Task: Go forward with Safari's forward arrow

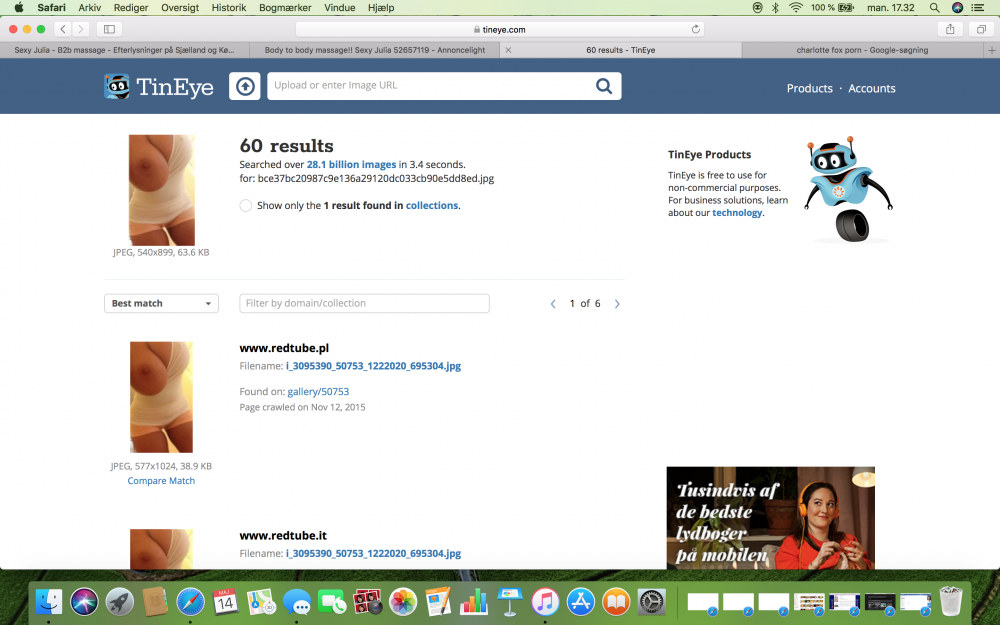Action: click(x=80, y=29)
